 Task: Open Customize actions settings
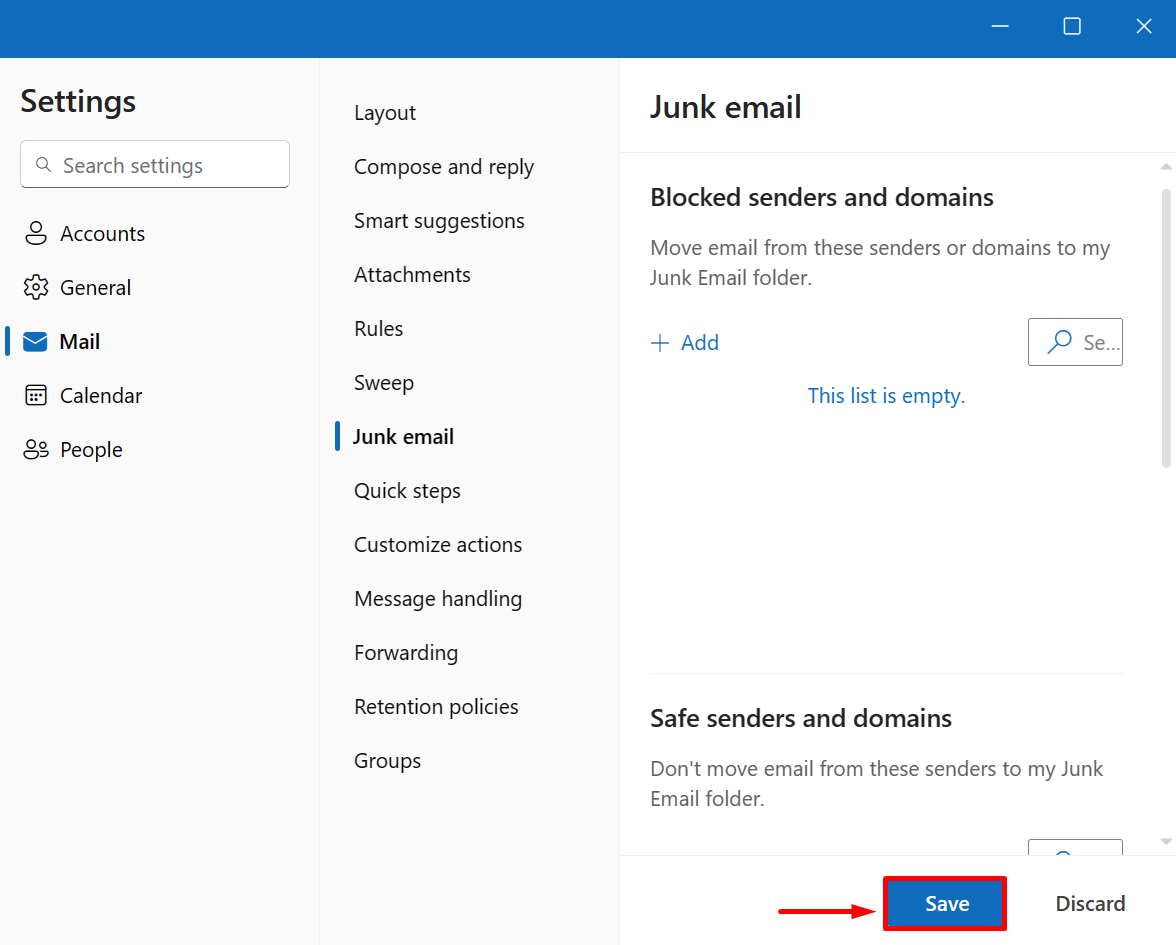pos(438,544)
